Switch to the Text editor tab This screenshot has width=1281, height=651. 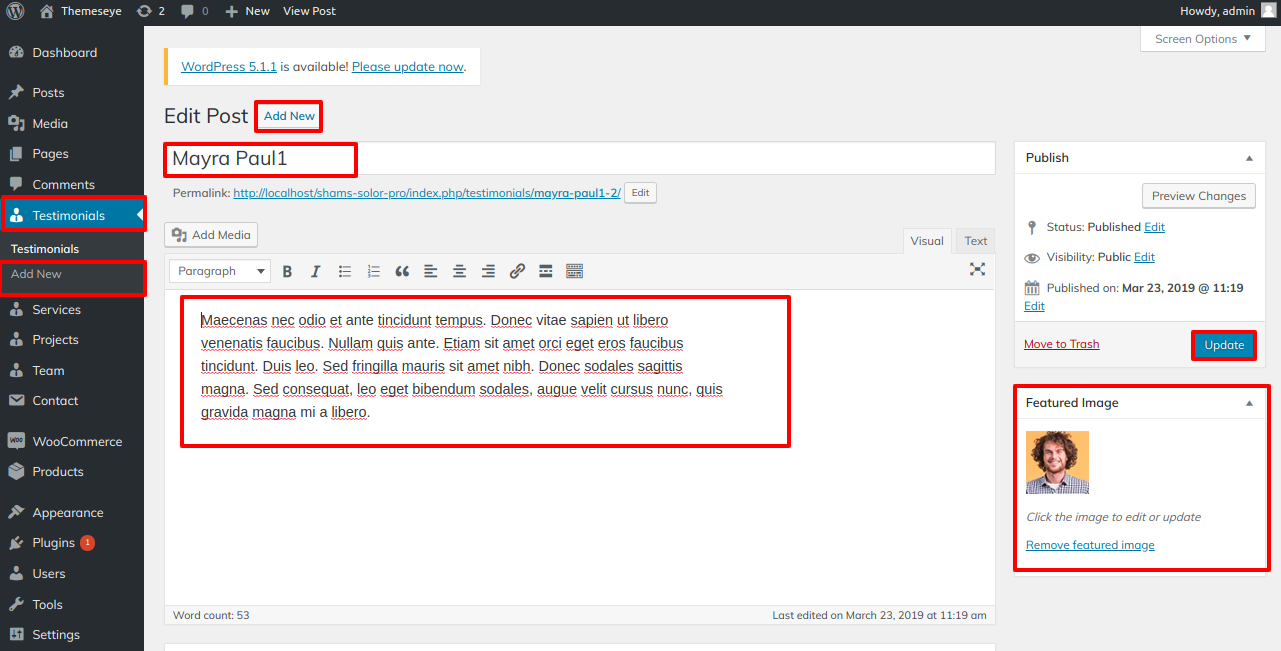click(x=975, y=241)
